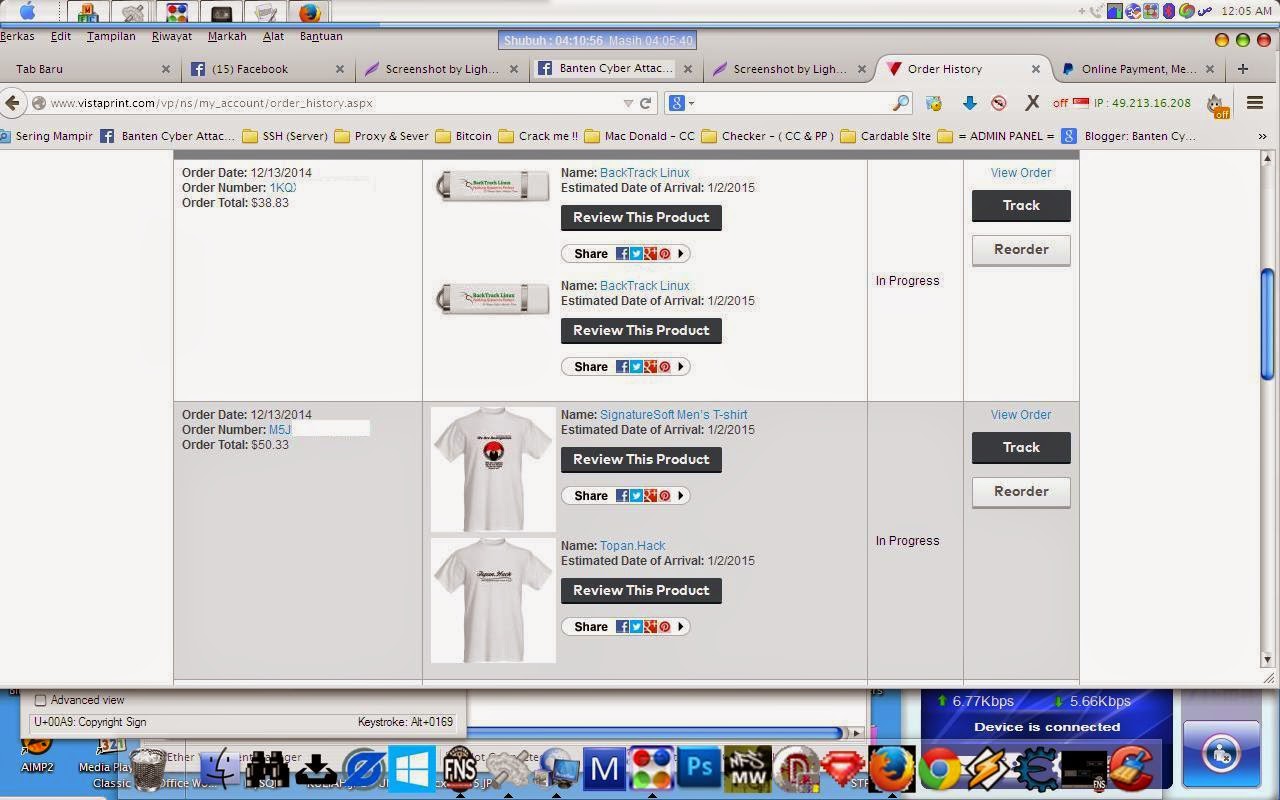Click the Facebook share icon for Topan.Hack
The height and width of the screenshot is (800, 1280).
[622, 627]
